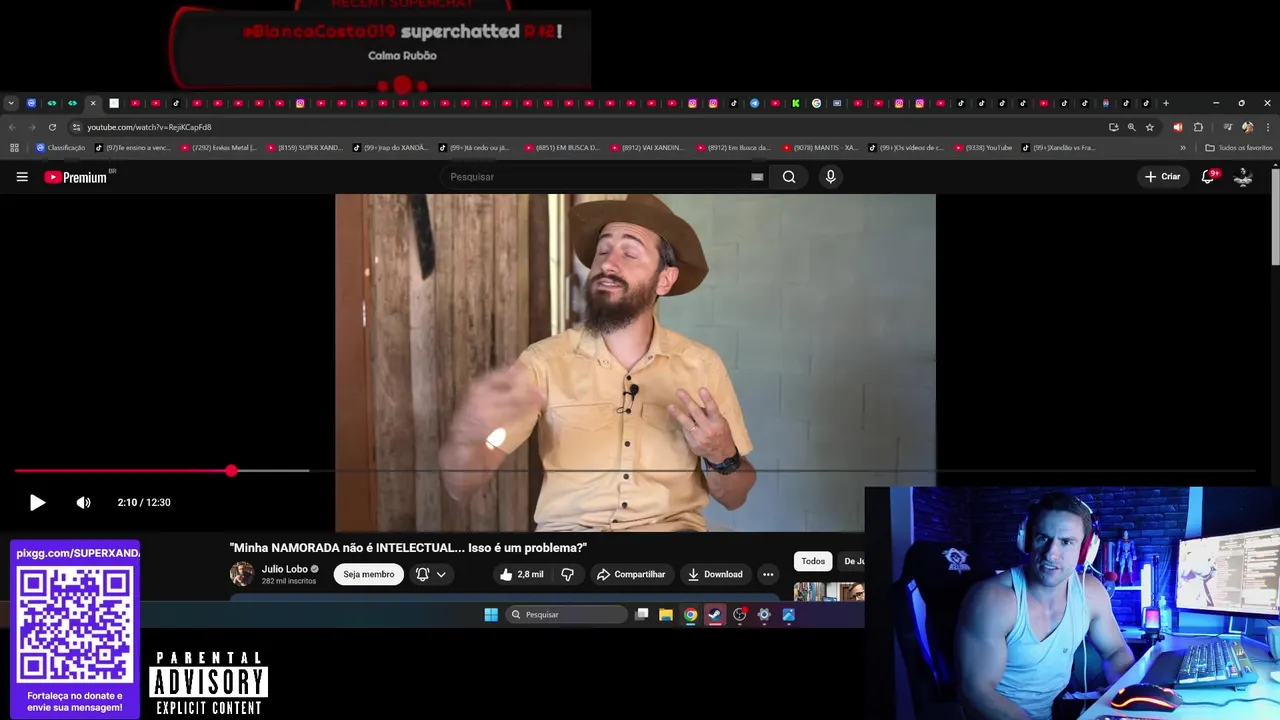1280x720 pixels.
Task: Close the active tab with X
Action: coord(93,103)
